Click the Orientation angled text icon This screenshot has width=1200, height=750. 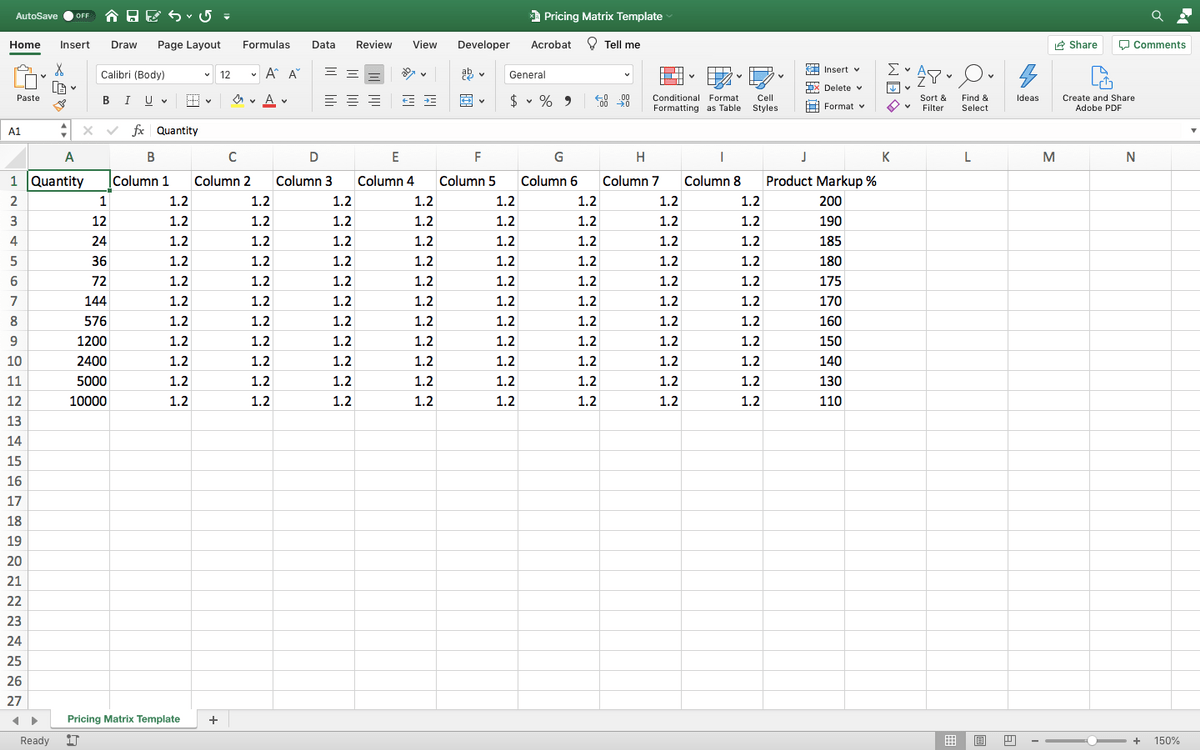[408, 75]
